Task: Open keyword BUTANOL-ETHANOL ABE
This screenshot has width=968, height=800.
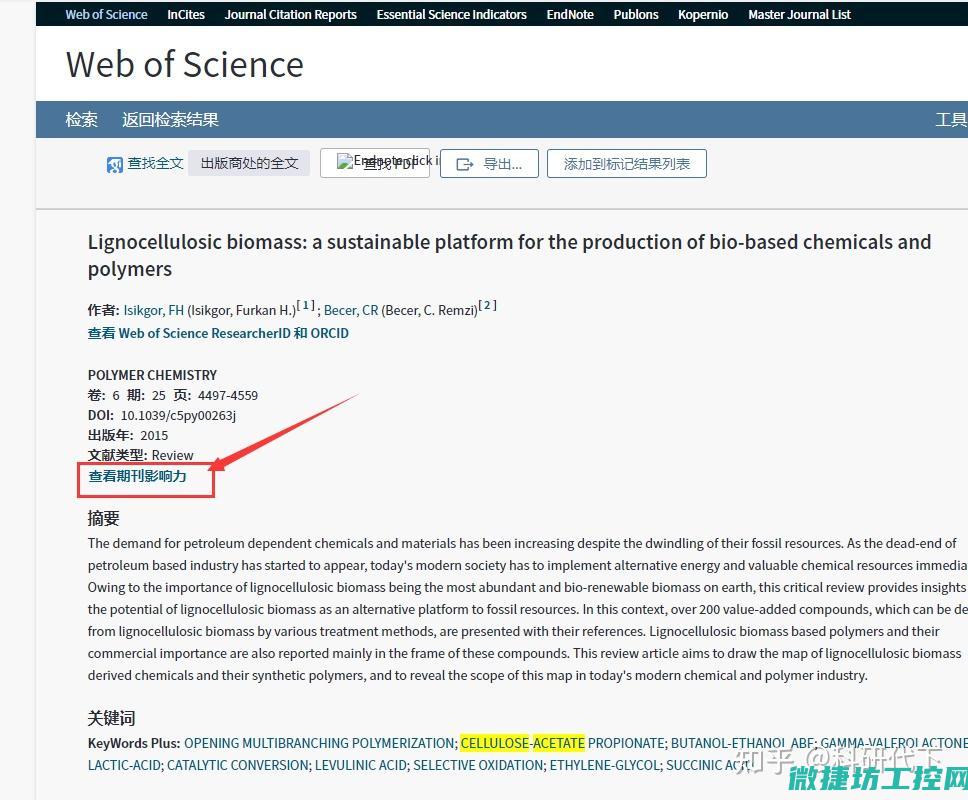Action: coord(743,743)
